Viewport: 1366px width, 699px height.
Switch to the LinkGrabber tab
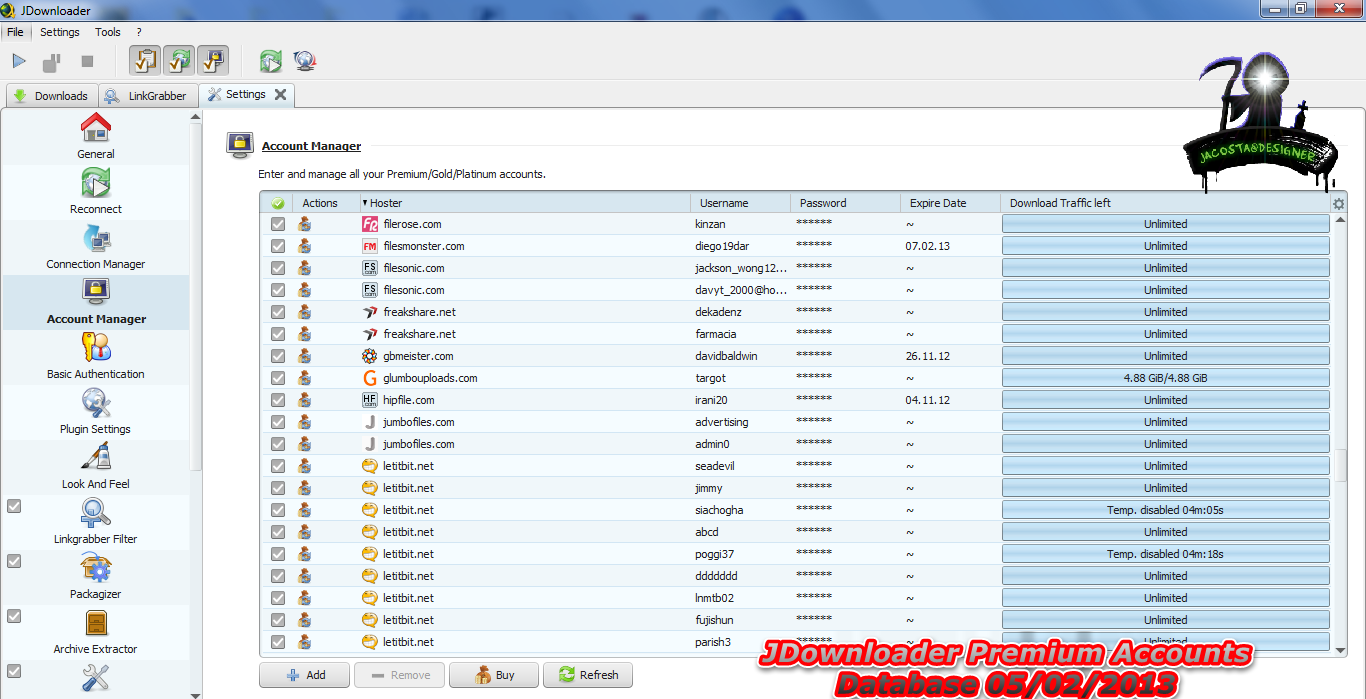click(147, 96)
